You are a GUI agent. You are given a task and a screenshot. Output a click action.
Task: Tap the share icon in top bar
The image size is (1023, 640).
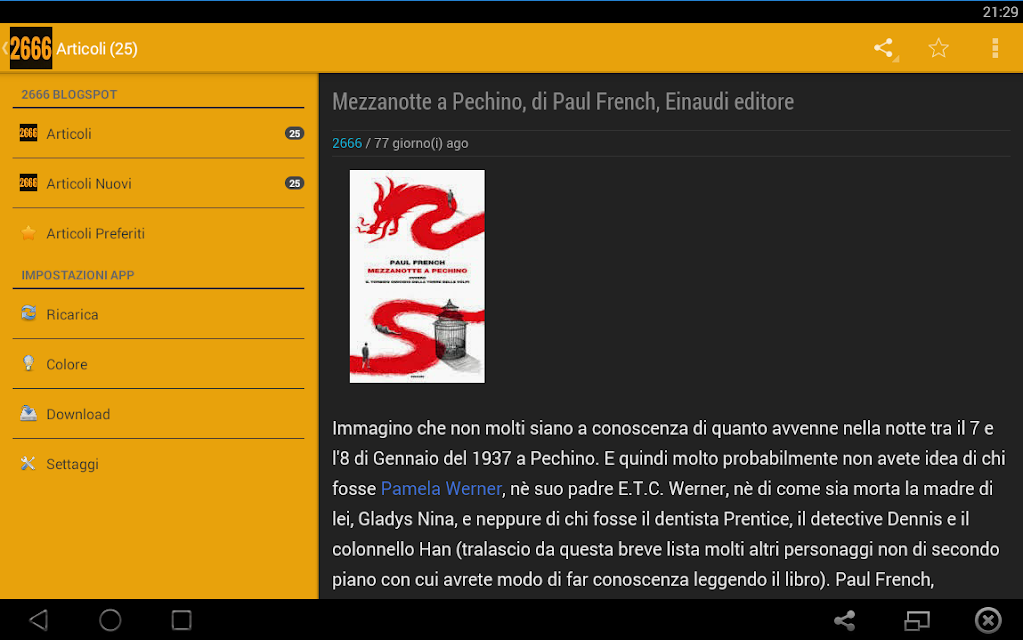884,48
